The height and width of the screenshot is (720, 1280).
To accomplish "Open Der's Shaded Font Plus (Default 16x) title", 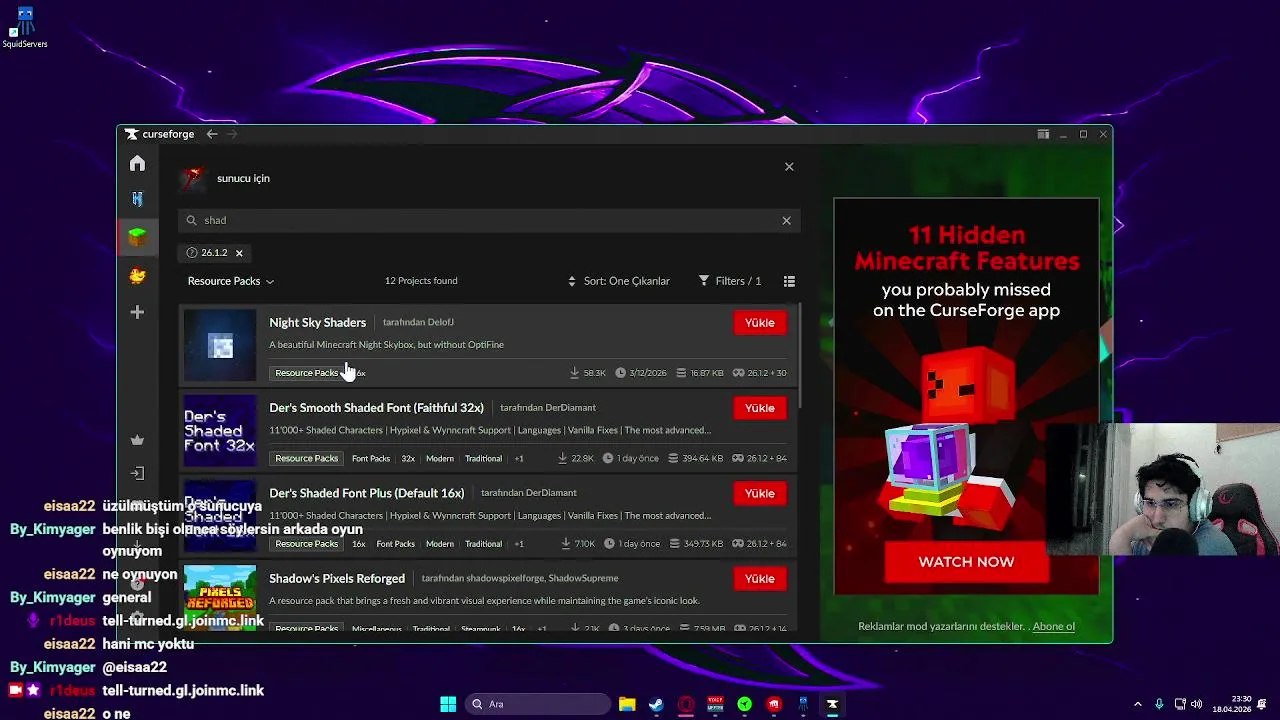I will coord(366,493).
